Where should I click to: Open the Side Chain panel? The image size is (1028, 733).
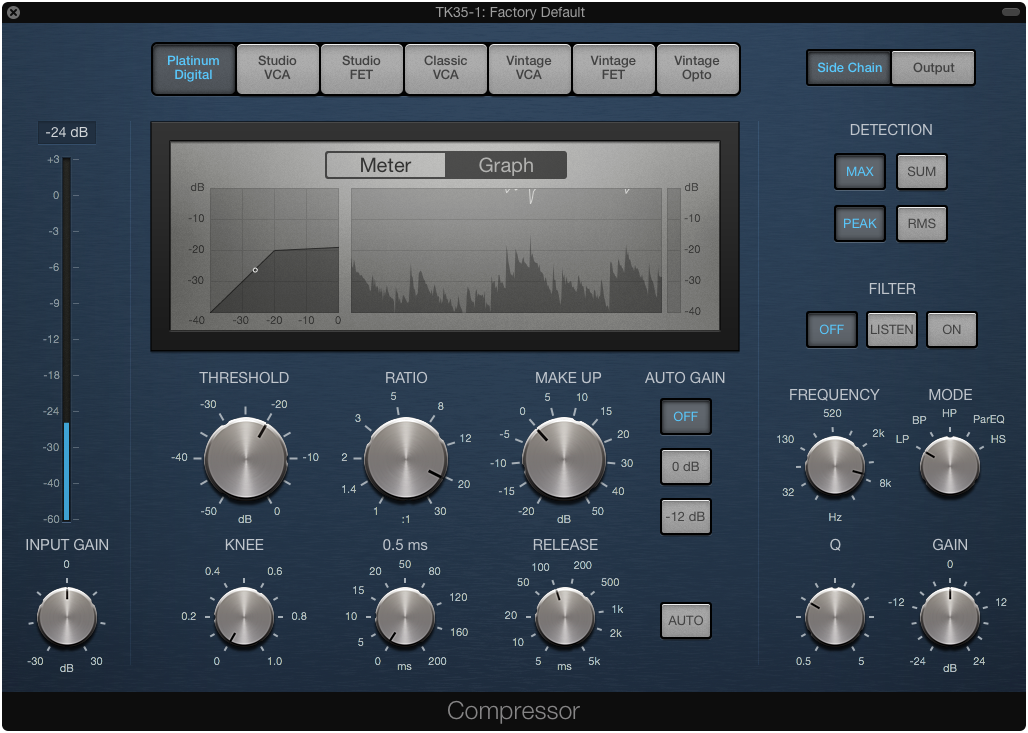[849, 68]
